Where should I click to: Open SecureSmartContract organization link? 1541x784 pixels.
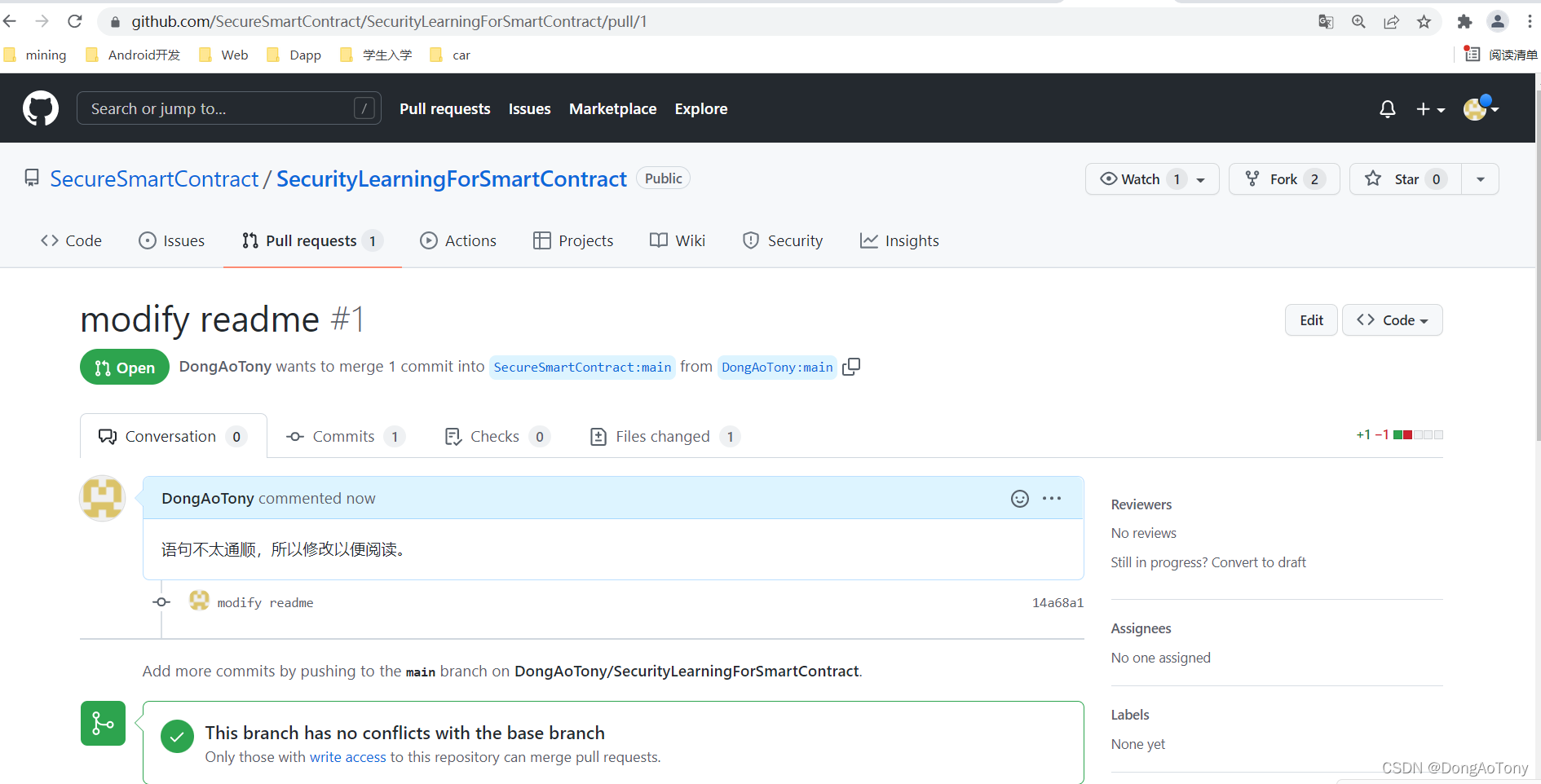(x=154, y=178)
